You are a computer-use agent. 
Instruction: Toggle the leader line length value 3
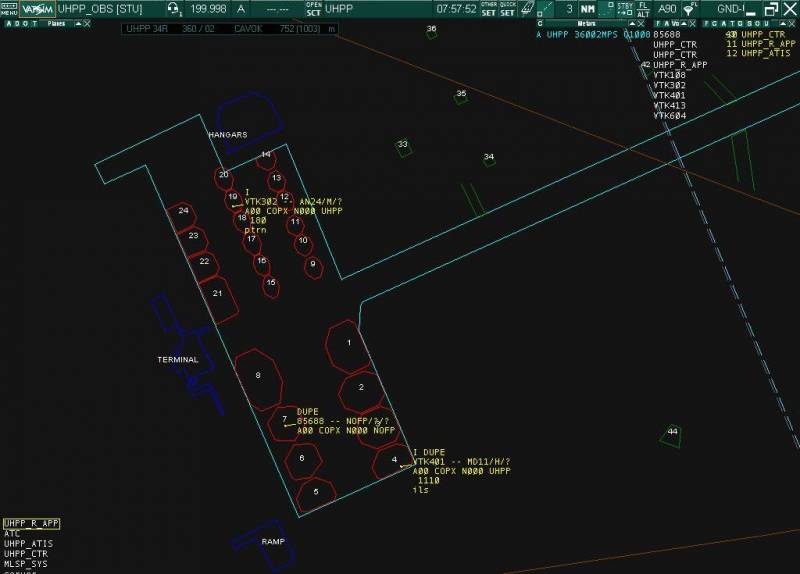569,9
